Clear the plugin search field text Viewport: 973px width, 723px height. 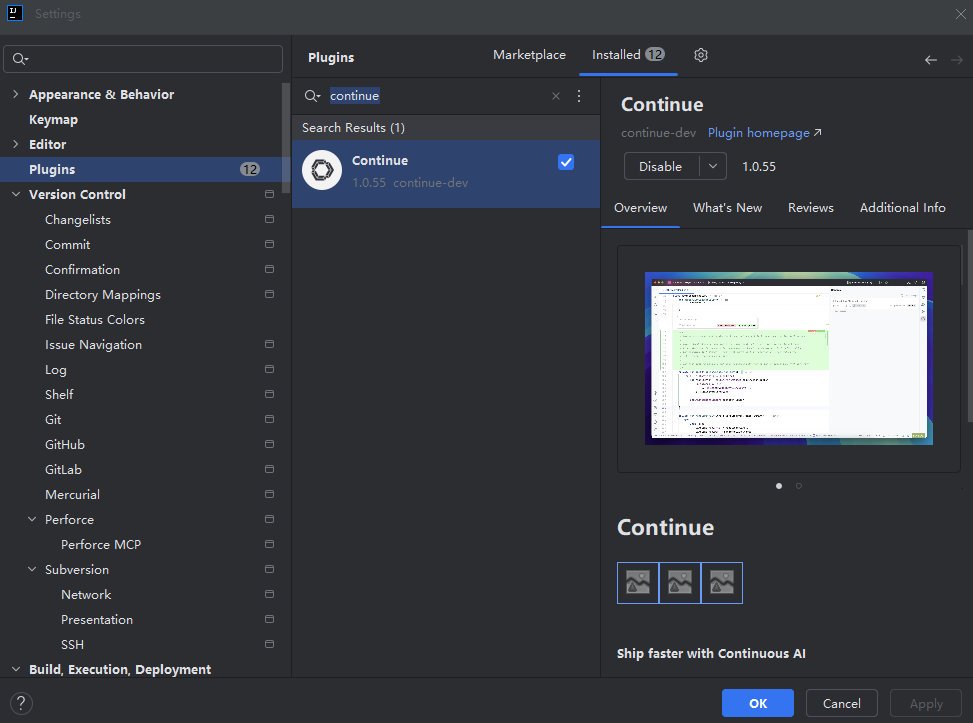point(556,96)
